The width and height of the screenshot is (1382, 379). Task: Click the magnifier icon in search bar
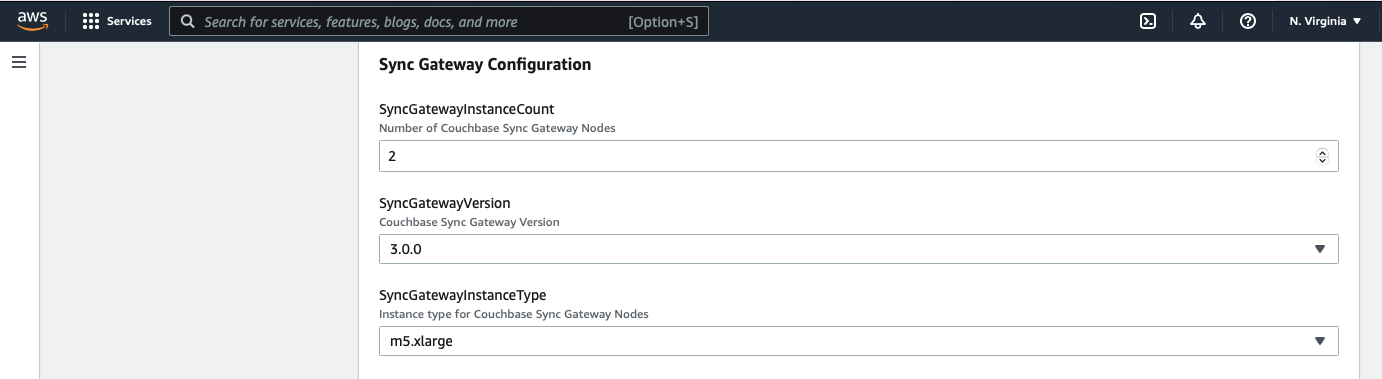187,21
